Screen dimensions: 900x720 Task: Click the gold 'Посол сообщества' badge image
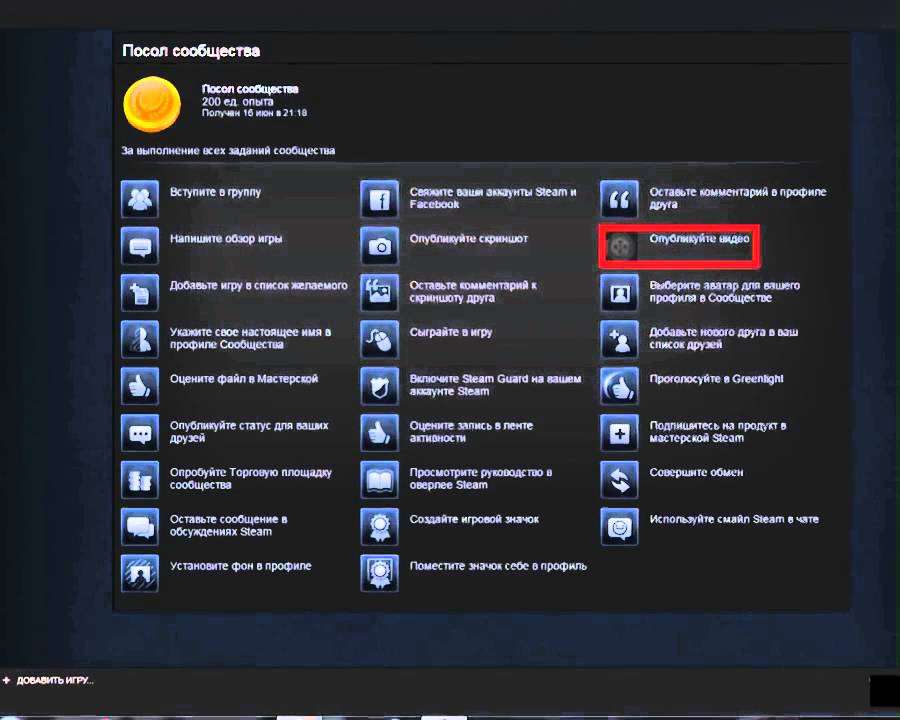click(x=152, y=104)
